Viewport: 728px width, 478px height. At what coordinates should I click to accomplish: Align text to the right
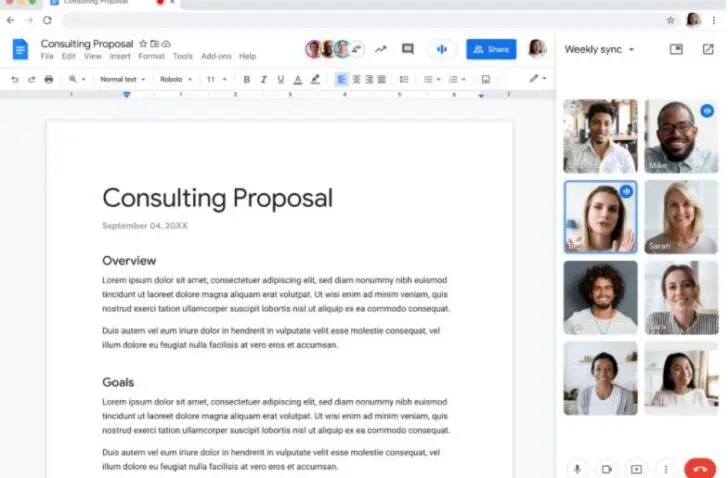369,79
